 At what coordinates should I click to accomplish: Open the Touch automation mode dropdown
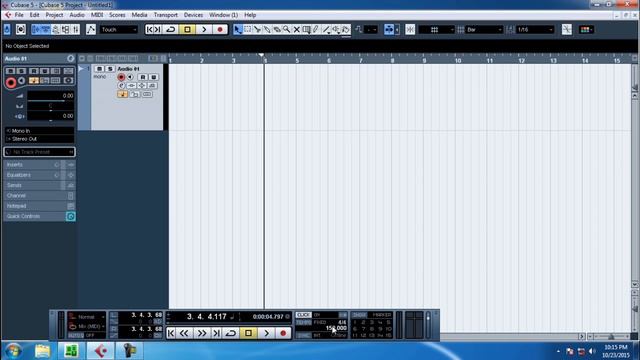tap(119, 29)
